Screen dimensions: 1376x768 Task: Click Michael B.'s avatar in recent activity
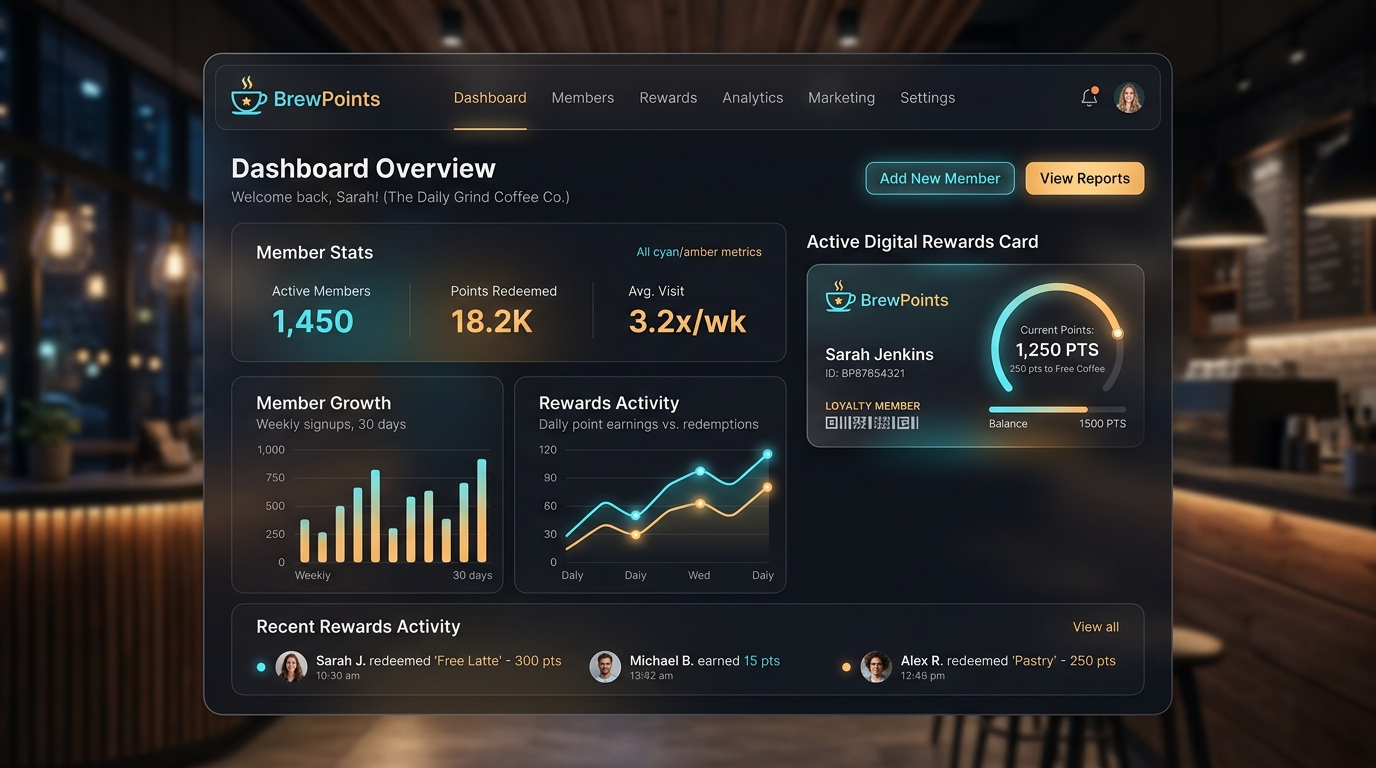605,667
